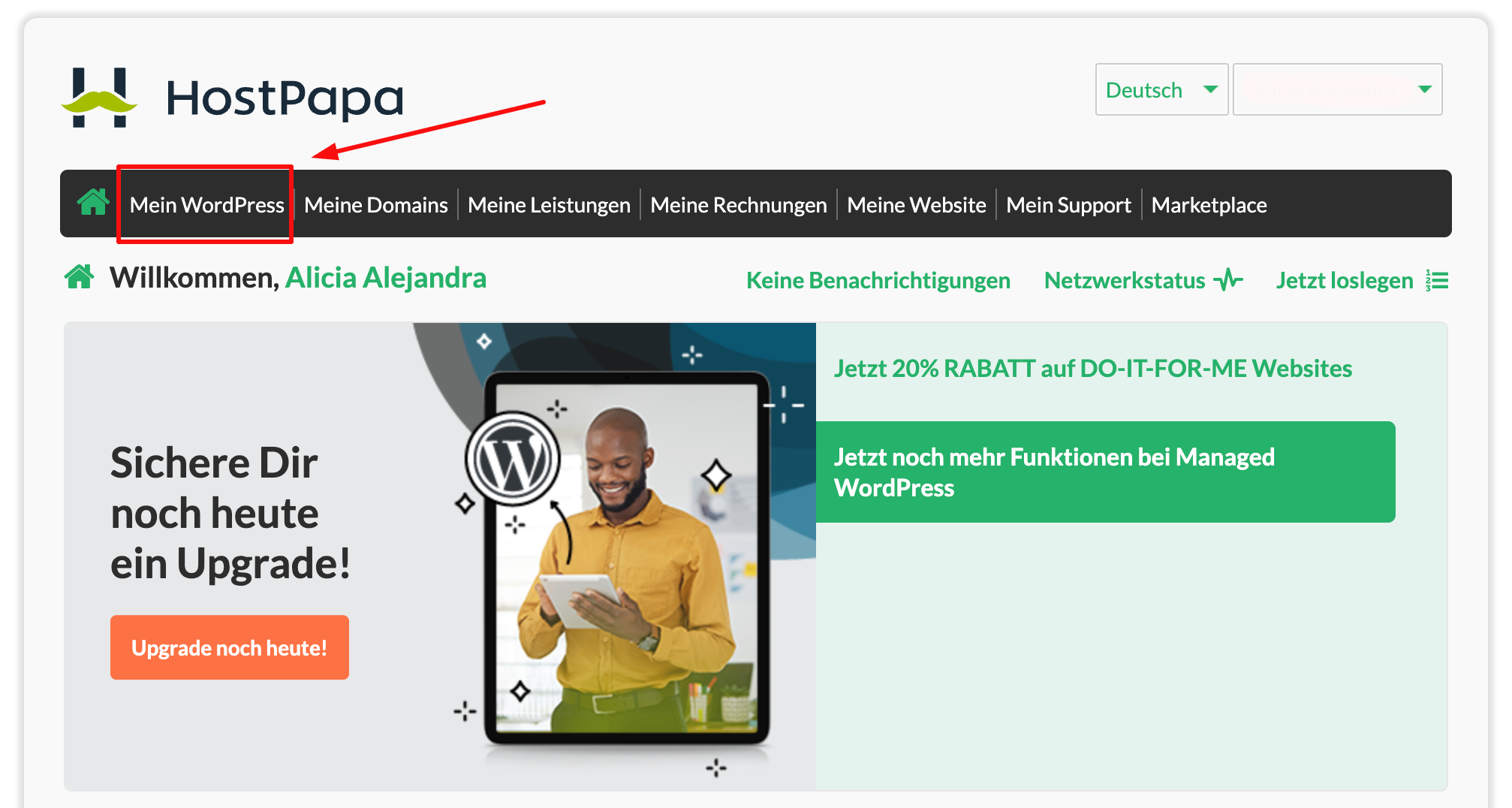Click the Managed WordPress green banner button
1512x808 pixels.
point(1105,472)
